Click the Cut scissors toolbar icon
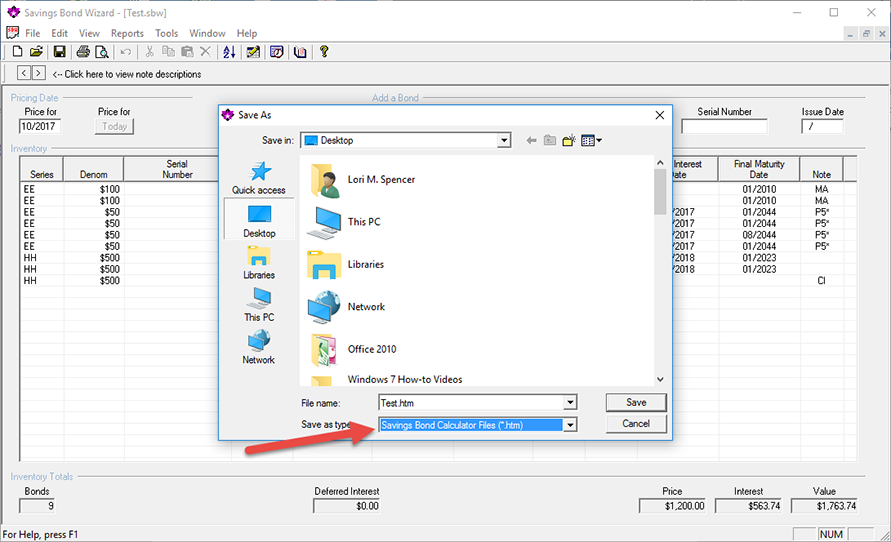This screenshot has width=891, height=542. (149, 52)
